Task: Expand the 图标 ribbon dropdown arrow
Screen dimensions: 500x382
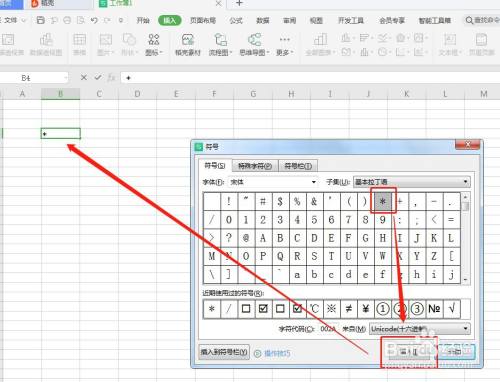Action: click(161, 52)
